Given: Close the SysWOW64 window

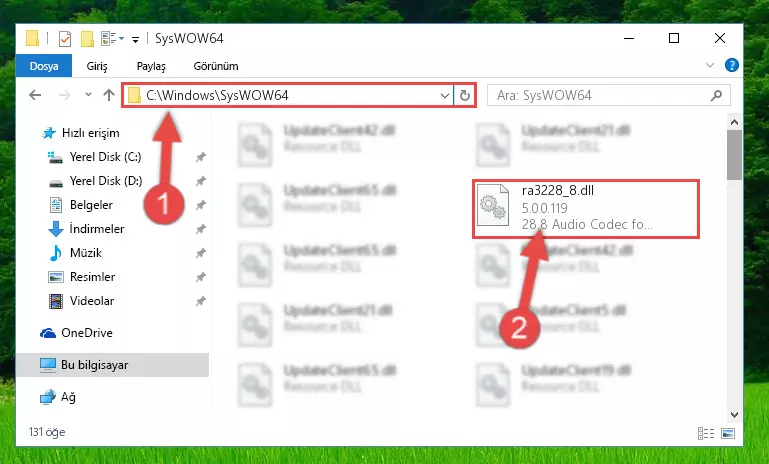Looking at the screenshot, I should click(719, 38).
